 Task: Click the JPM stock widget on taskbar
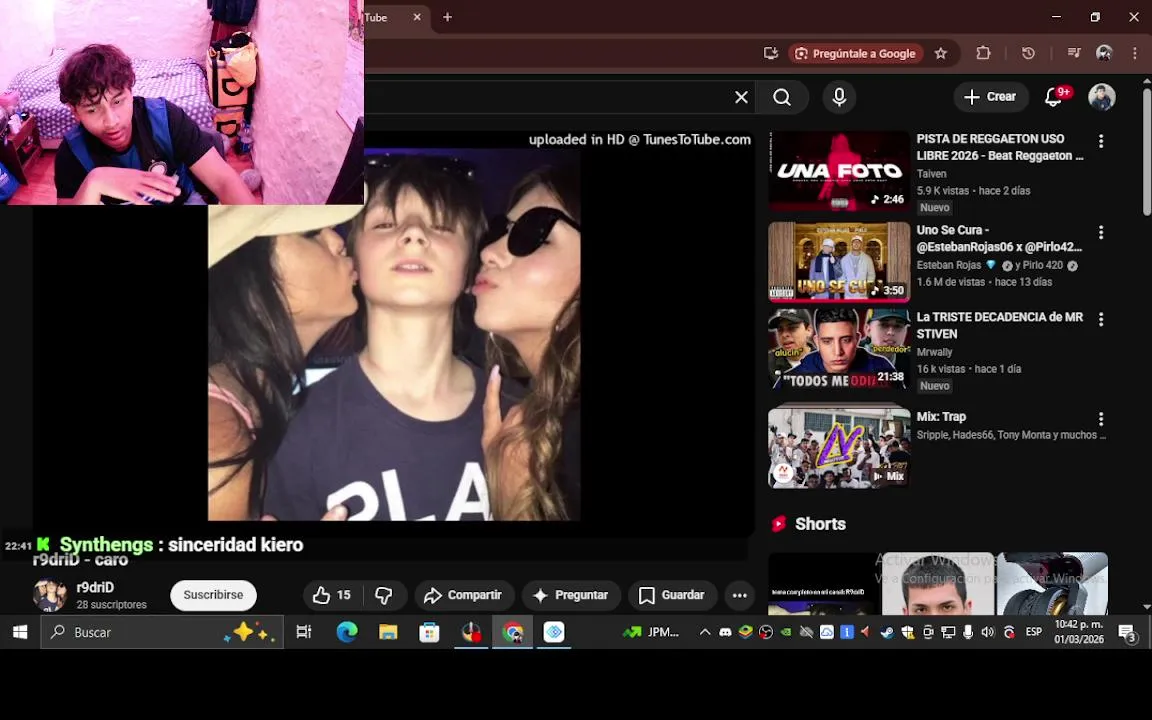click(x=651, y=632)
